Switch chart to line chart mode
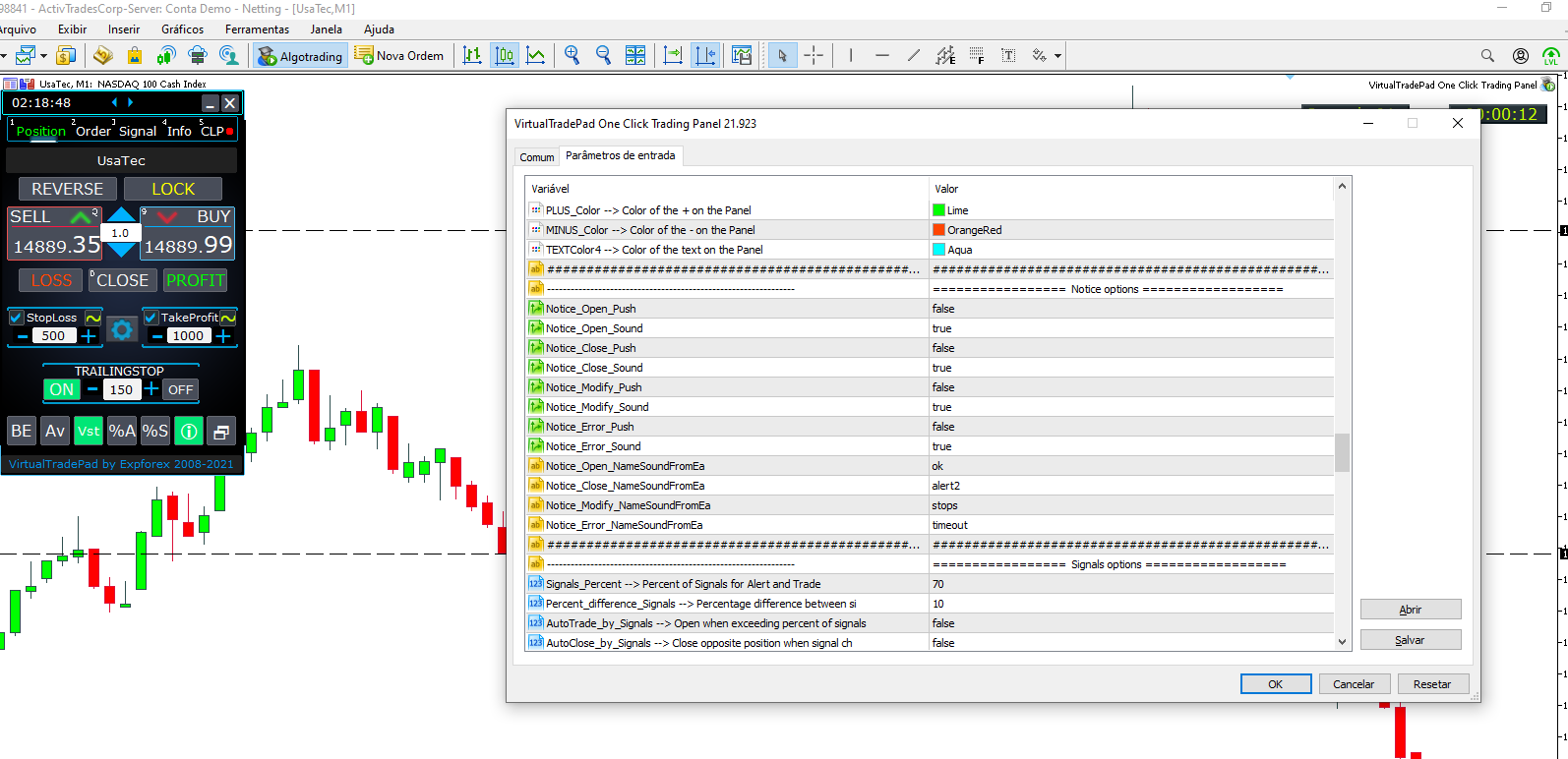This screenshot has height=759, width=1568. [536, 55]
